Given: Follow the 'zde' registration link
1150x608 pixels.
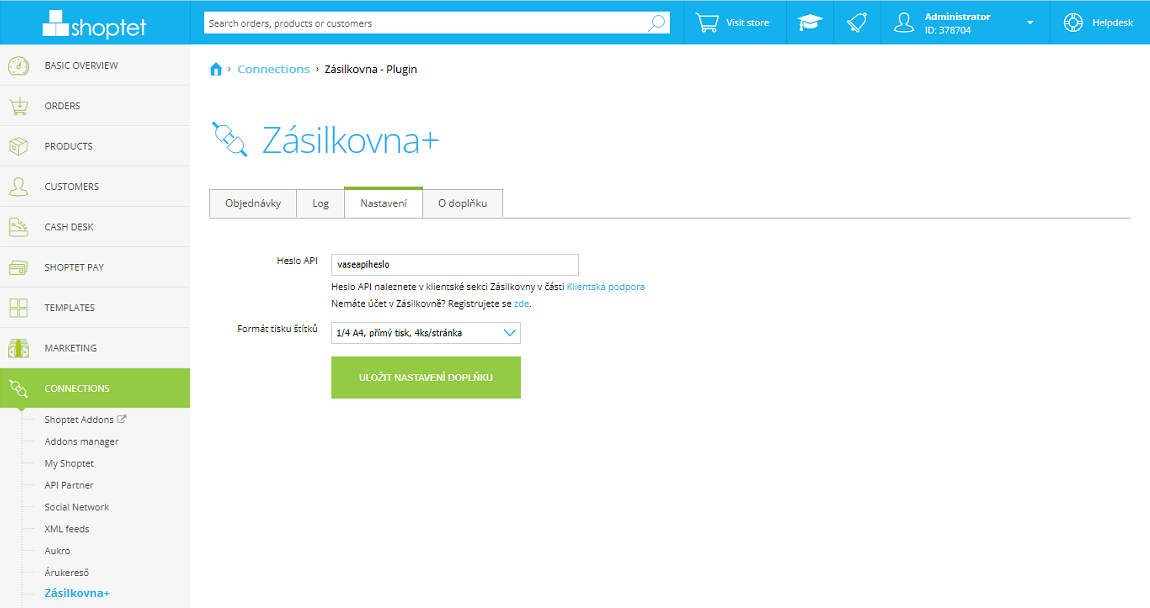Looking at the screenshot, I should [x=521, y=304].
